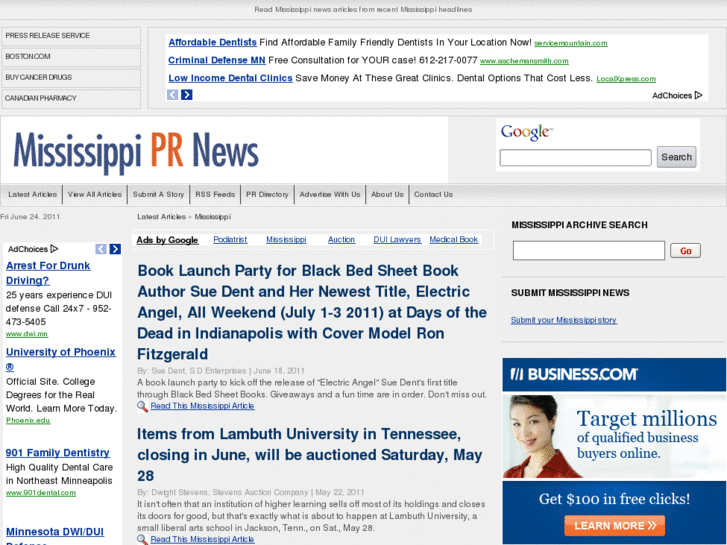This screenshot has width=727, height=545.
Task: Click servicemountain.com ad URL
Action: pos(571,44)
